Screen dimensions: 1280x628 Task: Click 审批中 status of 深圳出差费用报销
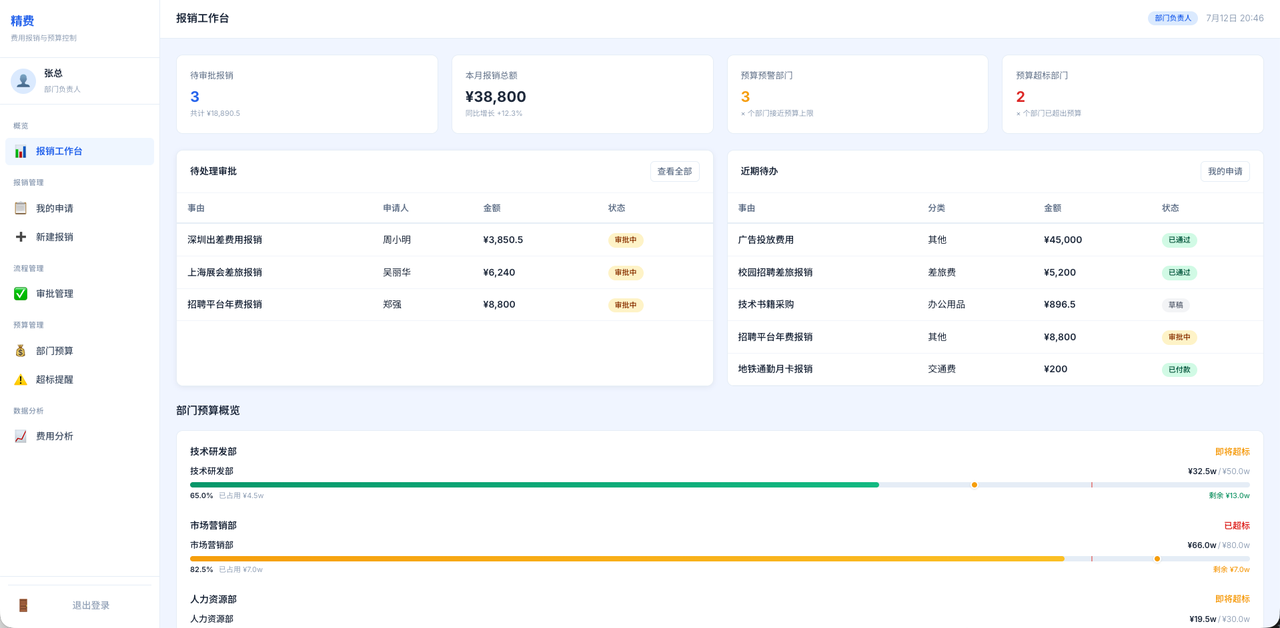click(626, 240)
